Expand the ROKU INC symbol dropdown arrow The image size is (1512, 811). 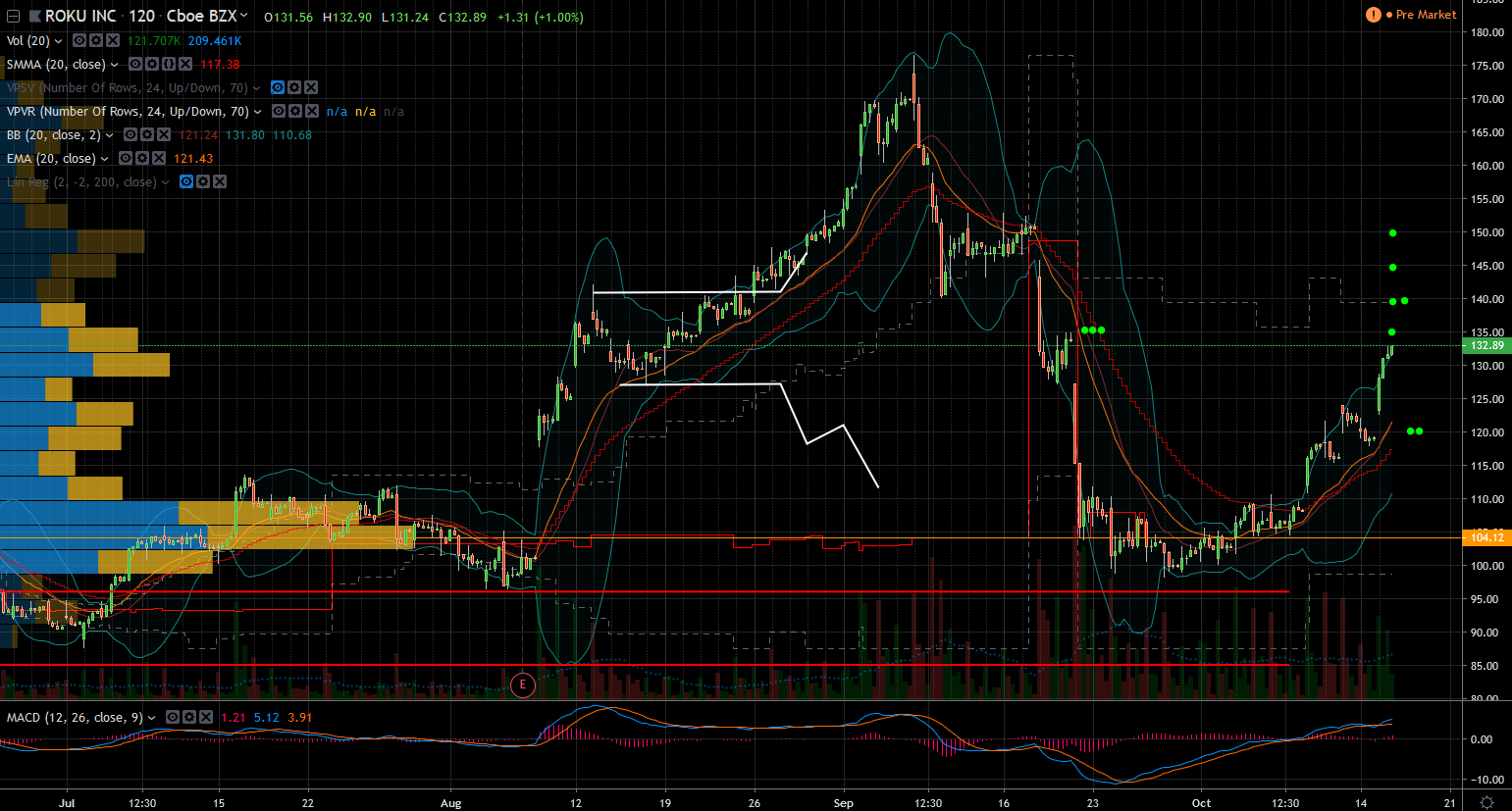point(244,17)
